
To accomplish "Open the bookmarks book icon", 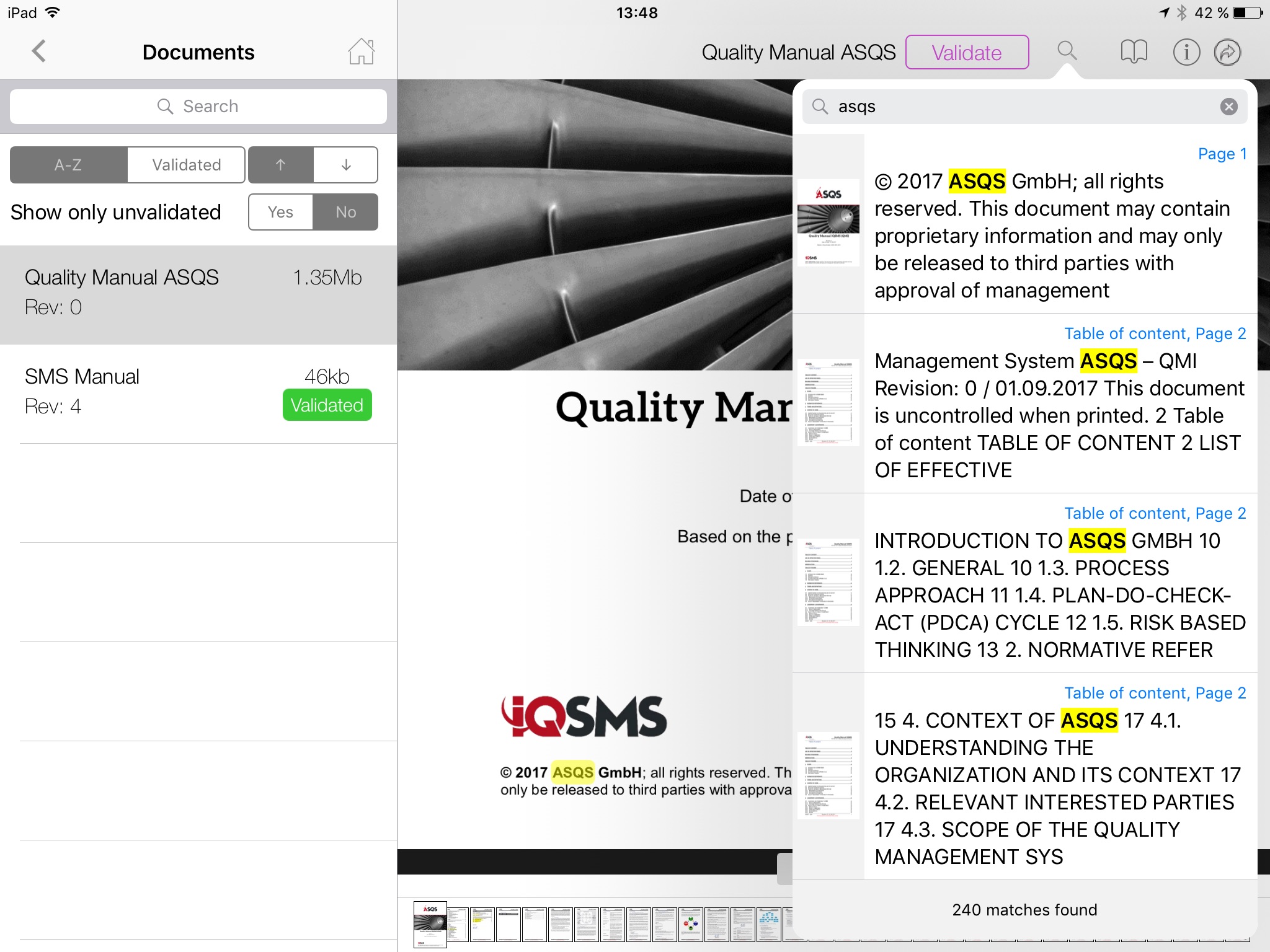I will pyautogui.click(x=1134, y=52).
